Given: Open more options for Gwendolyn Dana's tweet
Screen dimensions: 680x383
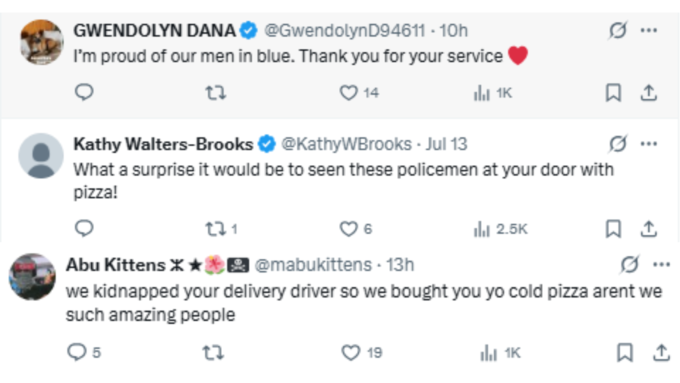Looking at the screenshot, I should pos(649,30).
